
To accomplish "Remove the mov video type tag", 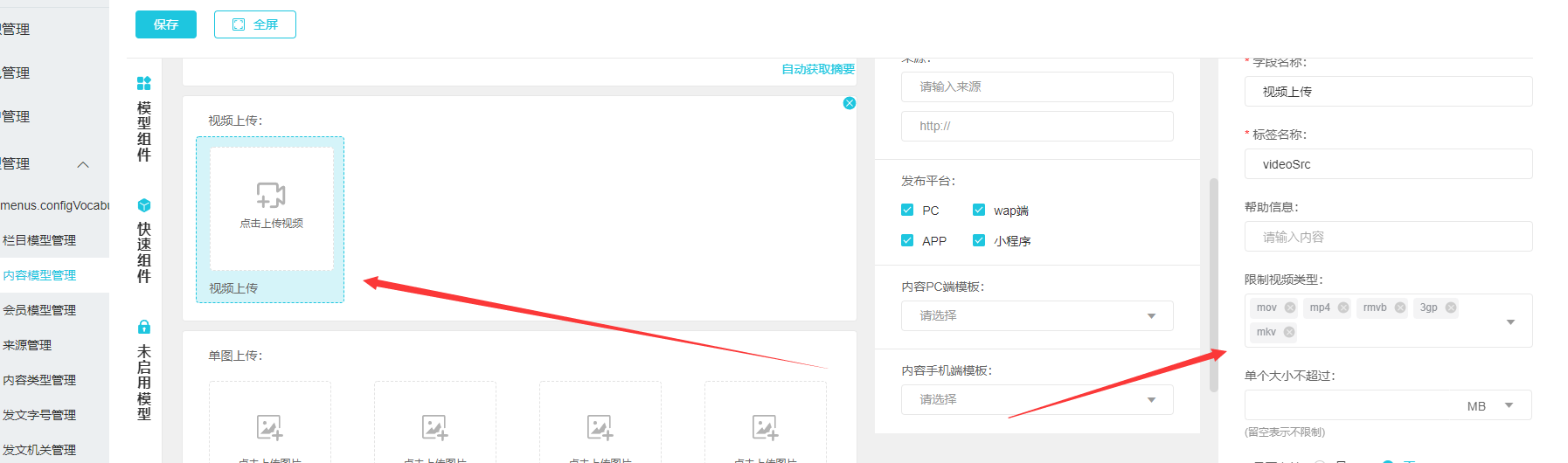I will [x=1290, y=308].
